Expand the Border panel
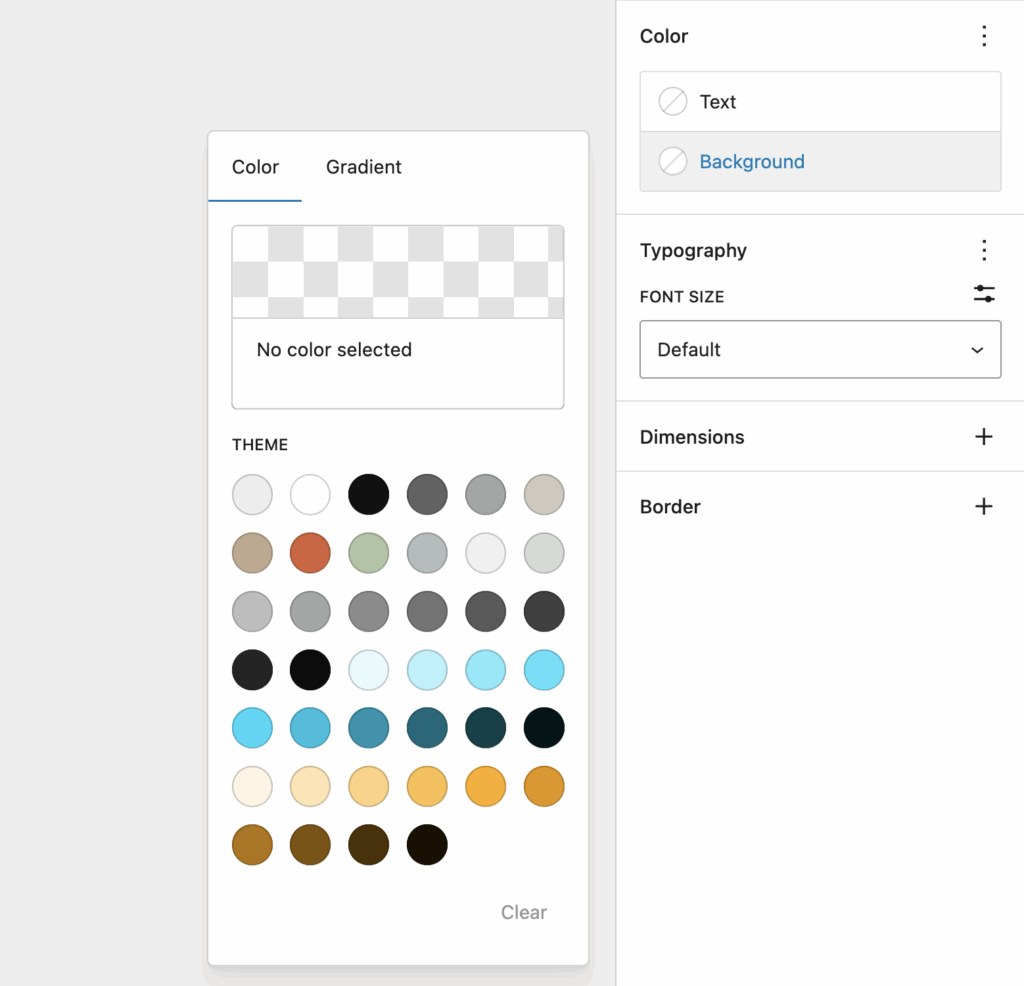This screenshot has height=986, width=1024. (x=670, y=507)
